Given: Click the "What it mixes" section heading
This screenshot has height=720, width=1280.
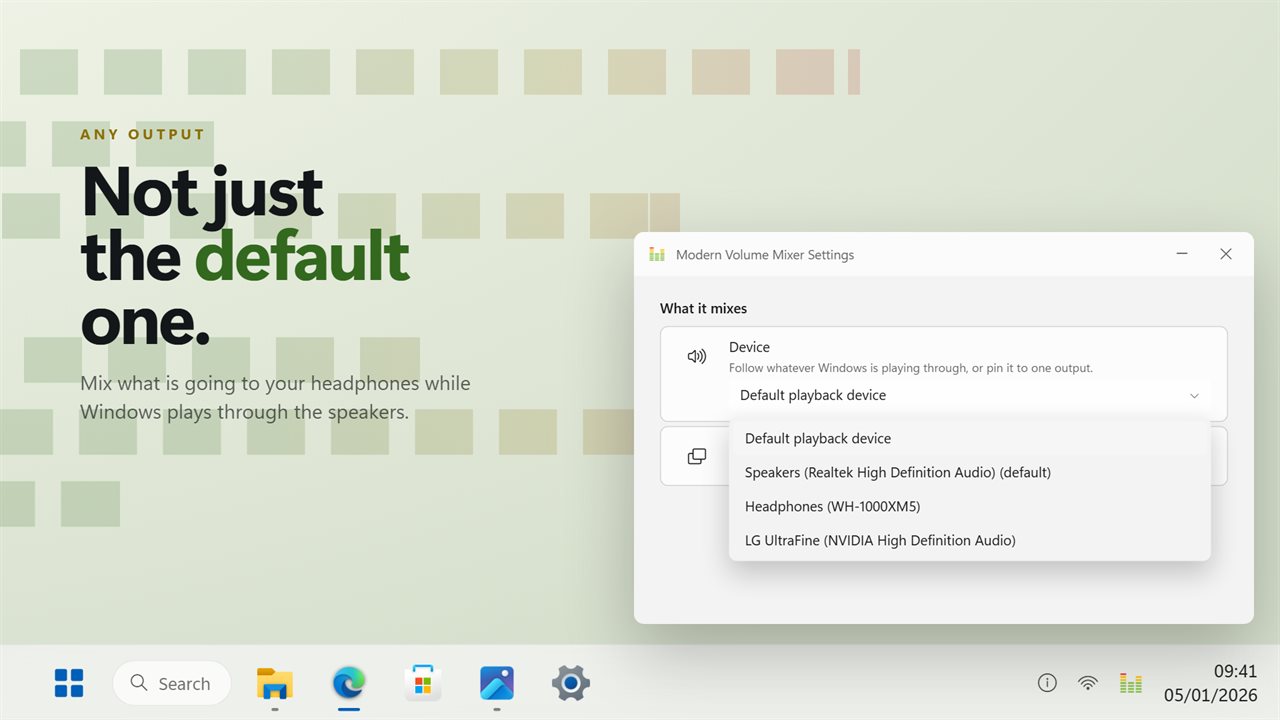Looking at the screenshot, I should pyautogui.click(x=703, y=308).
